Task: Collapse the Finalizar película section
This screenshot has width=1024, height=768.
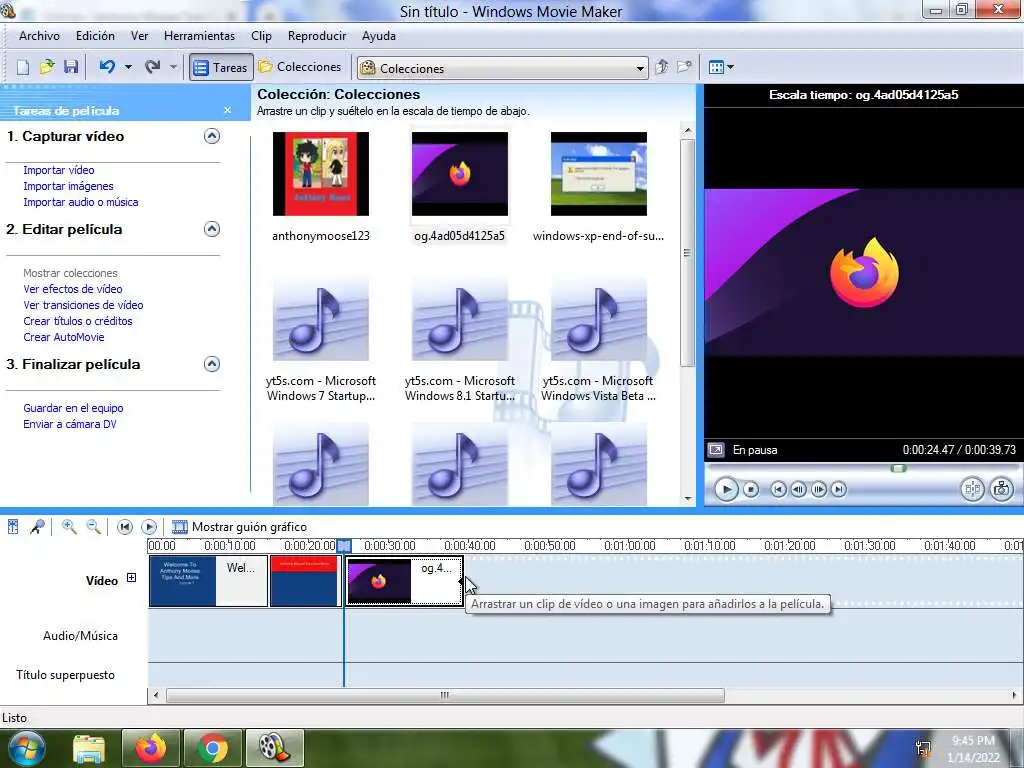Action: (x=212, y=364)
